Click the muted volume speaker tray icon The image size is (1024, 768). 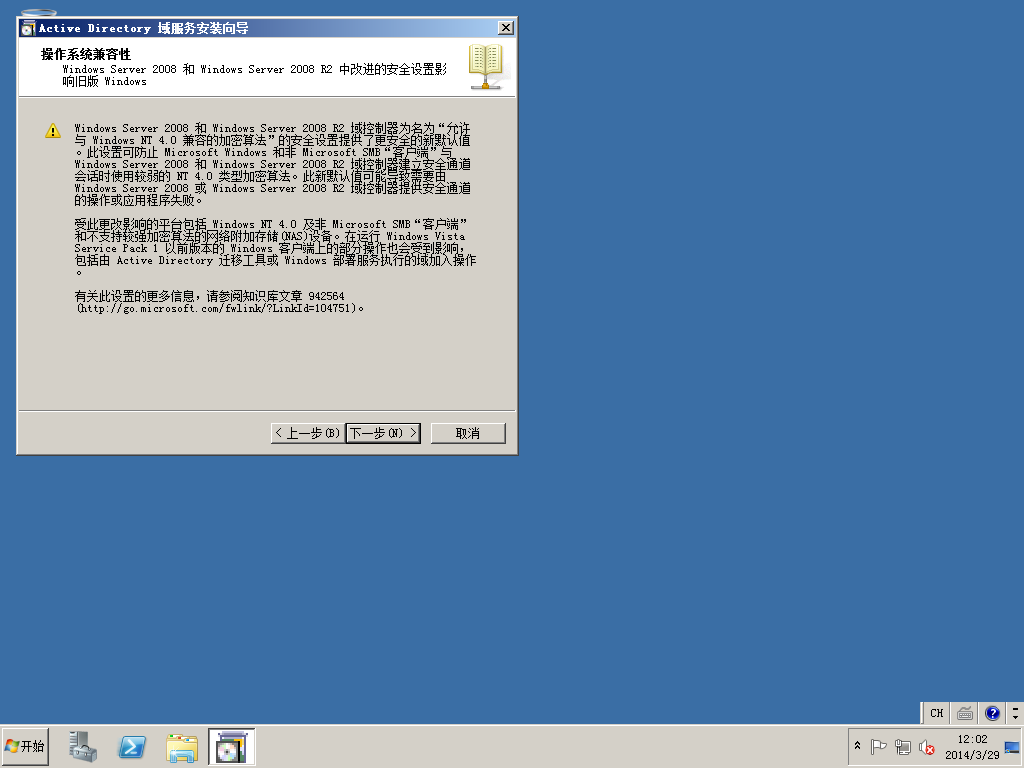pyautogui.click(x=927, y=746)
